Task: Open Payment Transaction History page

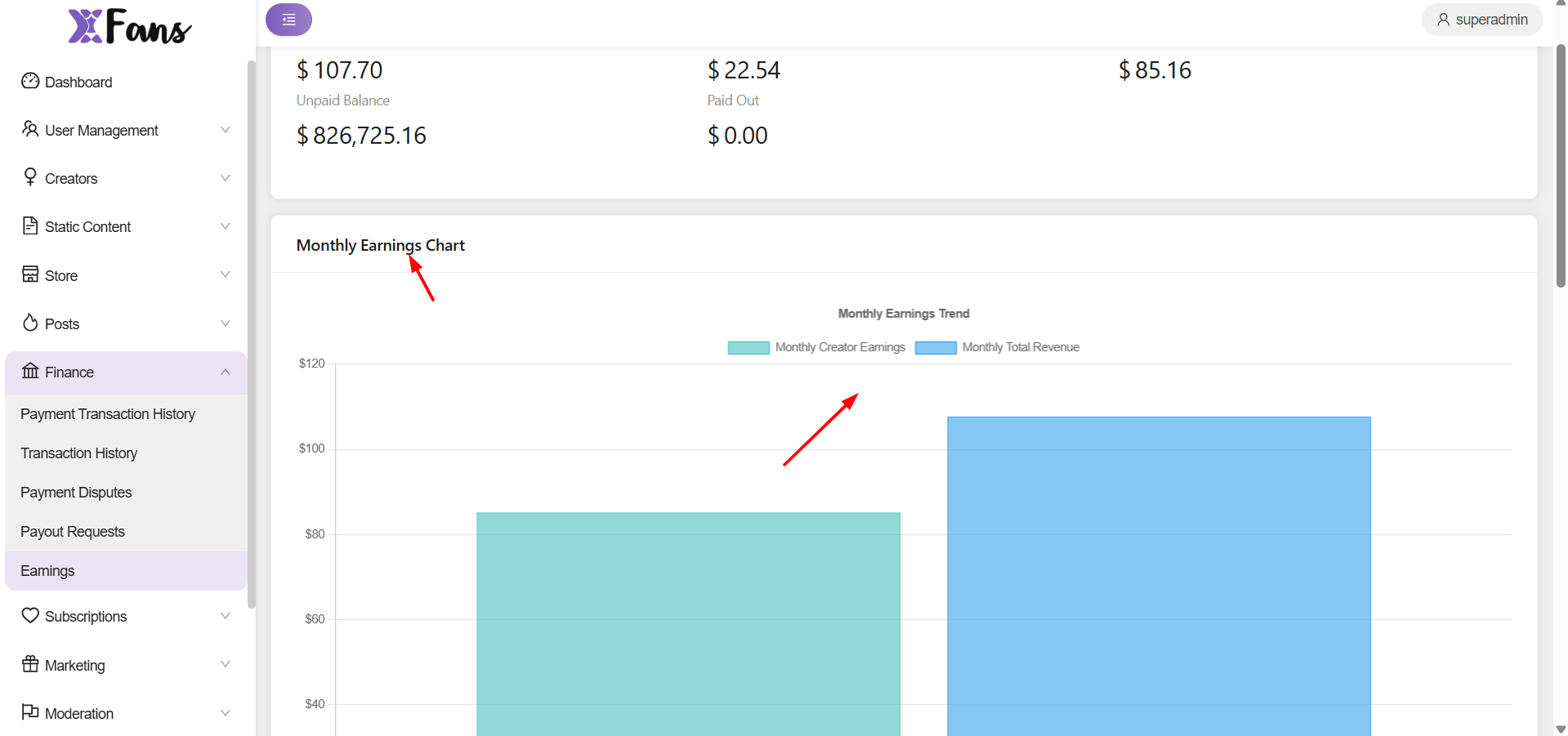Action: point(108,414)
